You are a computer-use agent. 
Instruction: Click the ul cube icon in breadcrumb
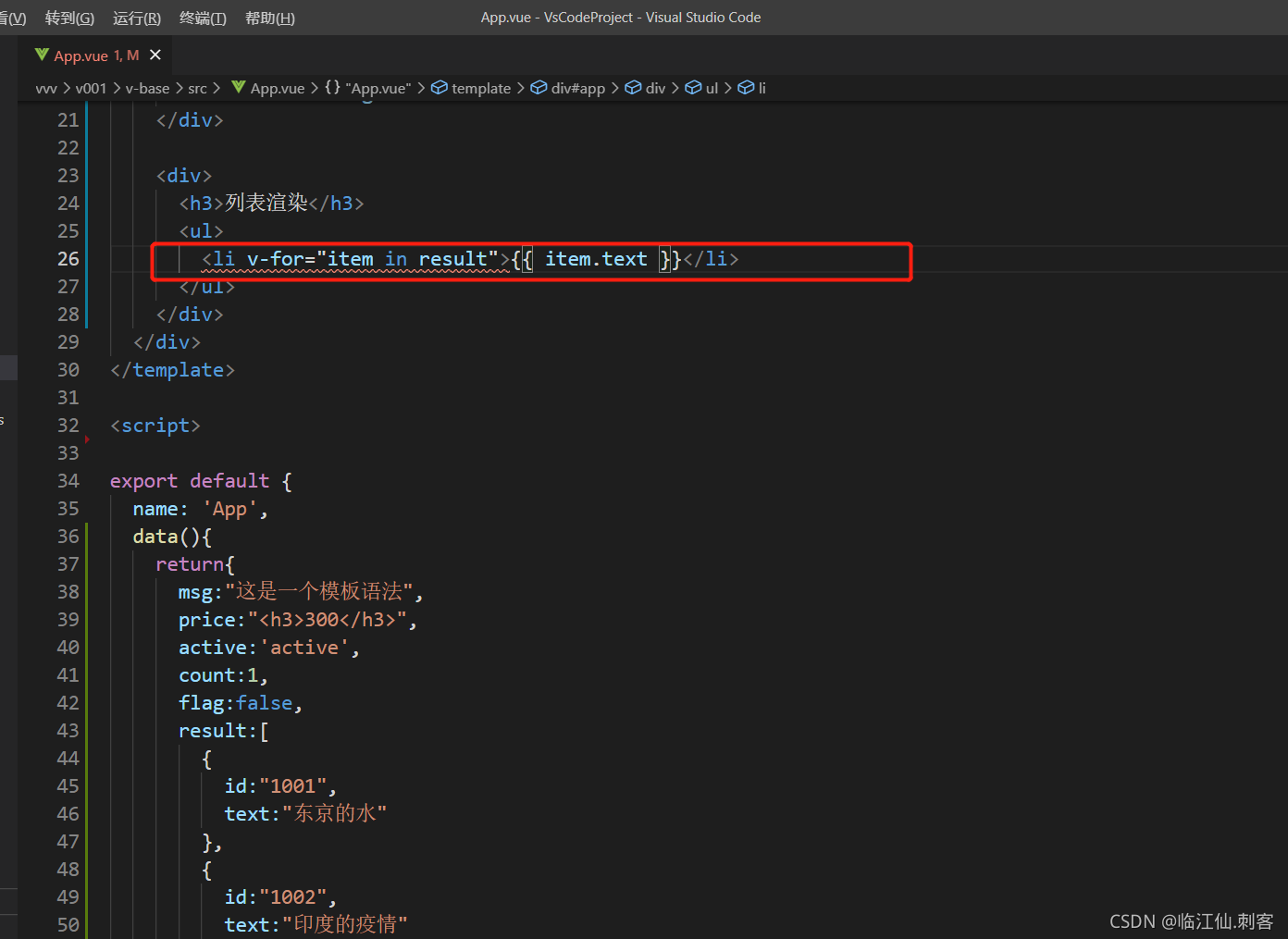[693, 87]
